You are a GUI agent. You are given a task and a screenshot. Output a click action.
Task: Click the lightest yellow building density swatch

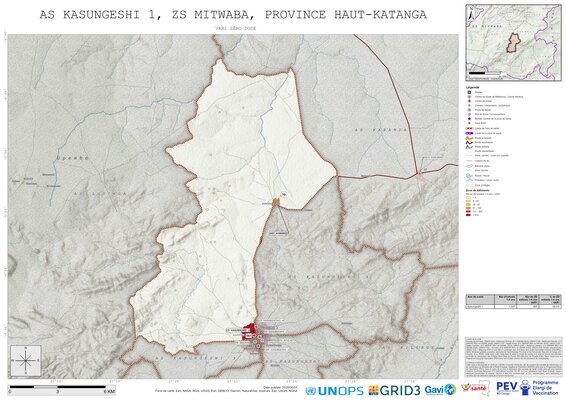tap(469, 198)
